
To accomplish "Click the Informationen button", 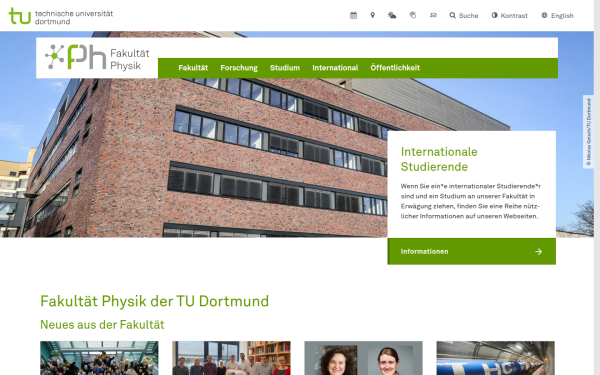I will (471, 251).
